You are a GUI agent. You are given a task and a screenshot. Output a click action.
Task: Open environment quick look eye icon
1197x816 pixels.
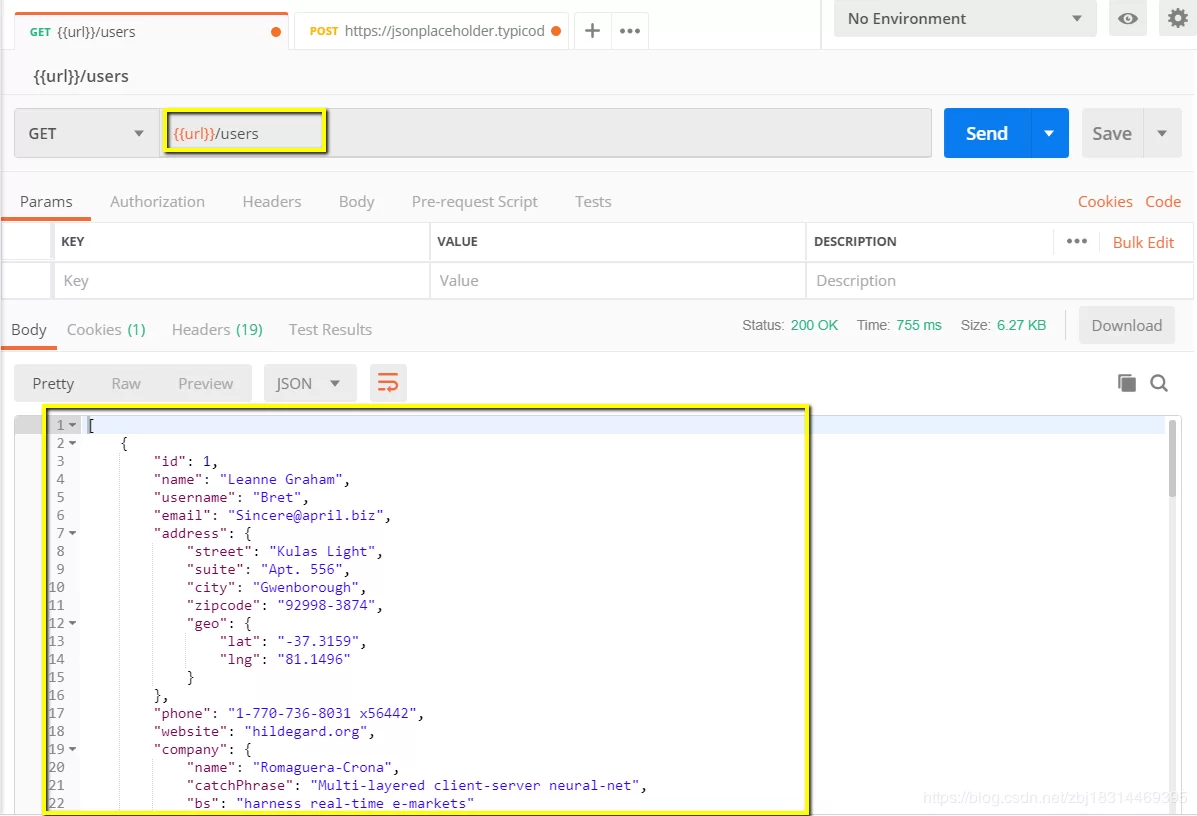(x=1128, y=19)
